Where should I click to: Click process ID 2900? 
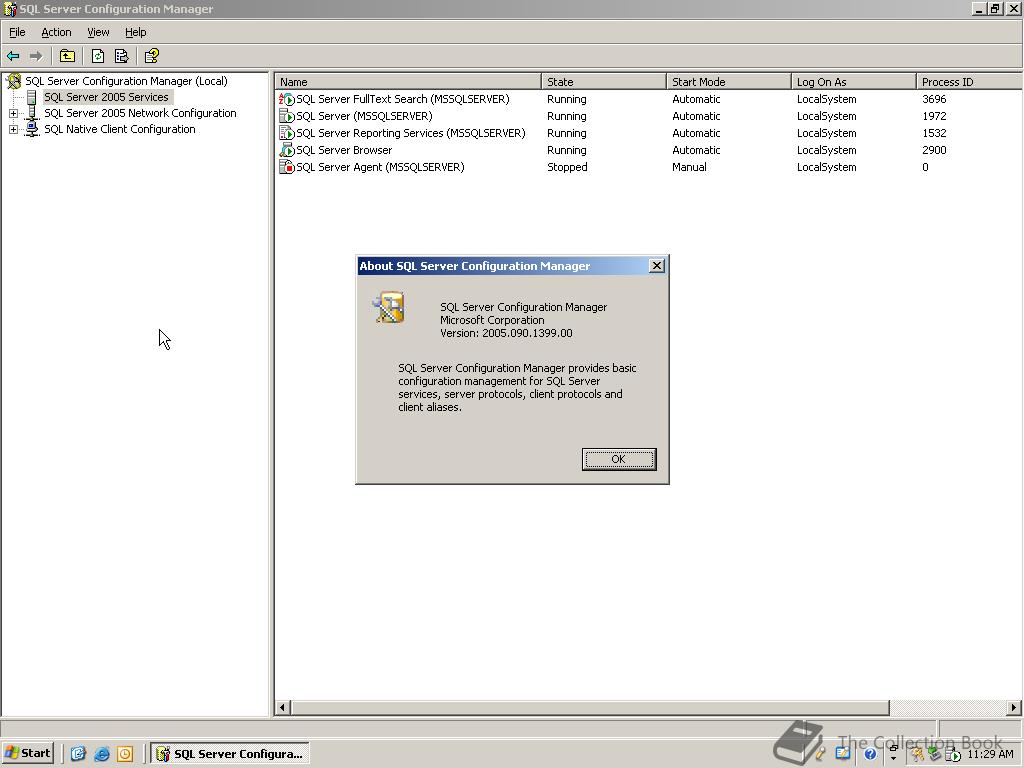pyautogui.click(x=934, y=150)
